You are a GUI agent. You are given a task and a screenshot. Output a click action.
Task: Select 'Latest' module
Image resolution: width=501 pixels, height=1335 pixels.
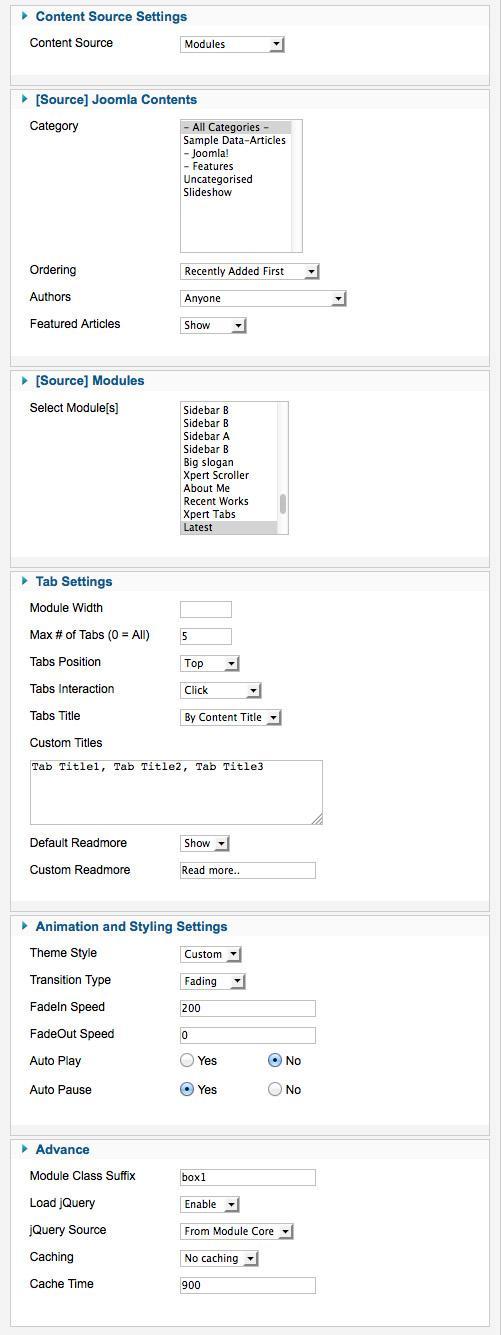coord(229,527)
